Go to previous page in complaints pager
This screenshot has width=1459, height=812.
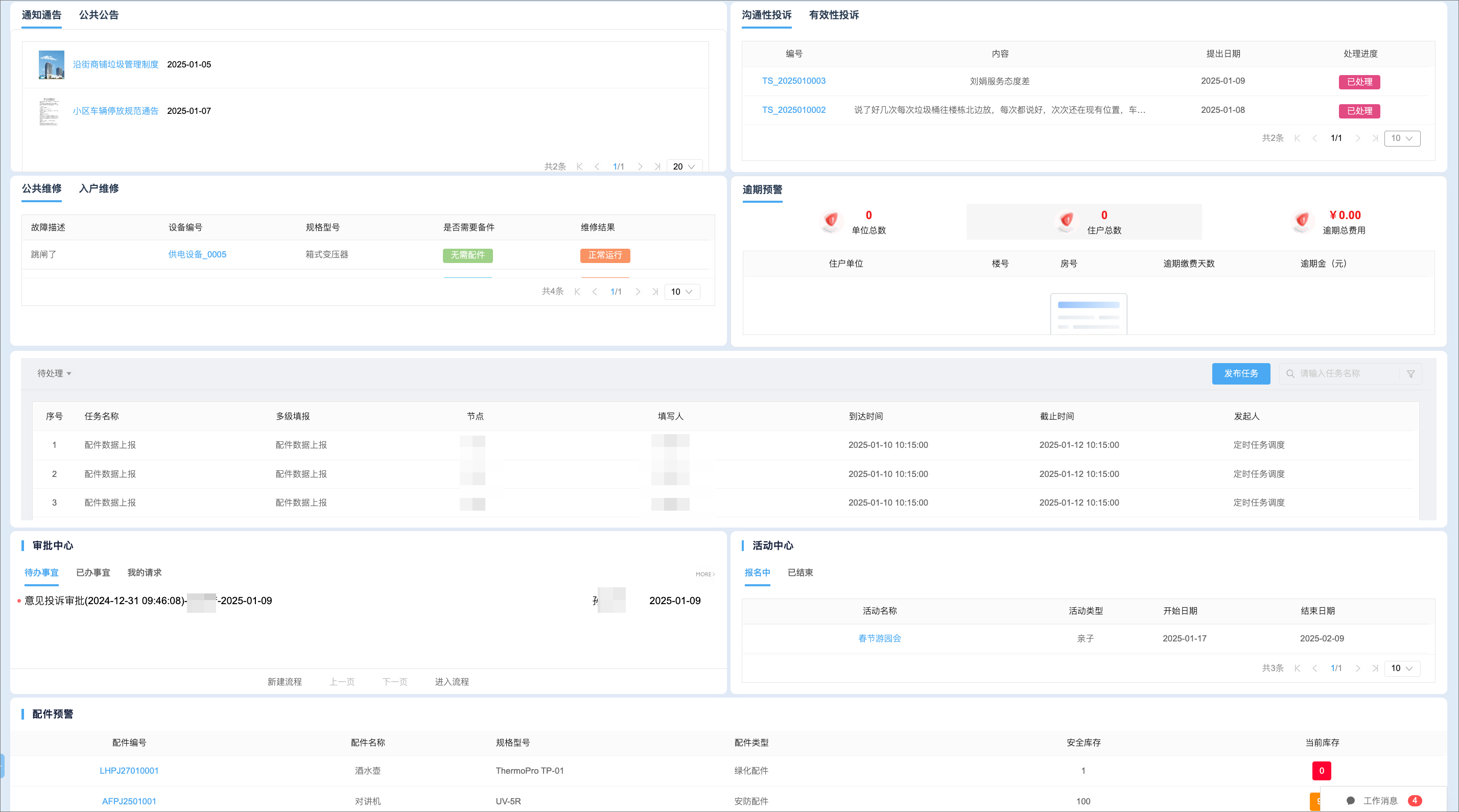pos(1314,138)
